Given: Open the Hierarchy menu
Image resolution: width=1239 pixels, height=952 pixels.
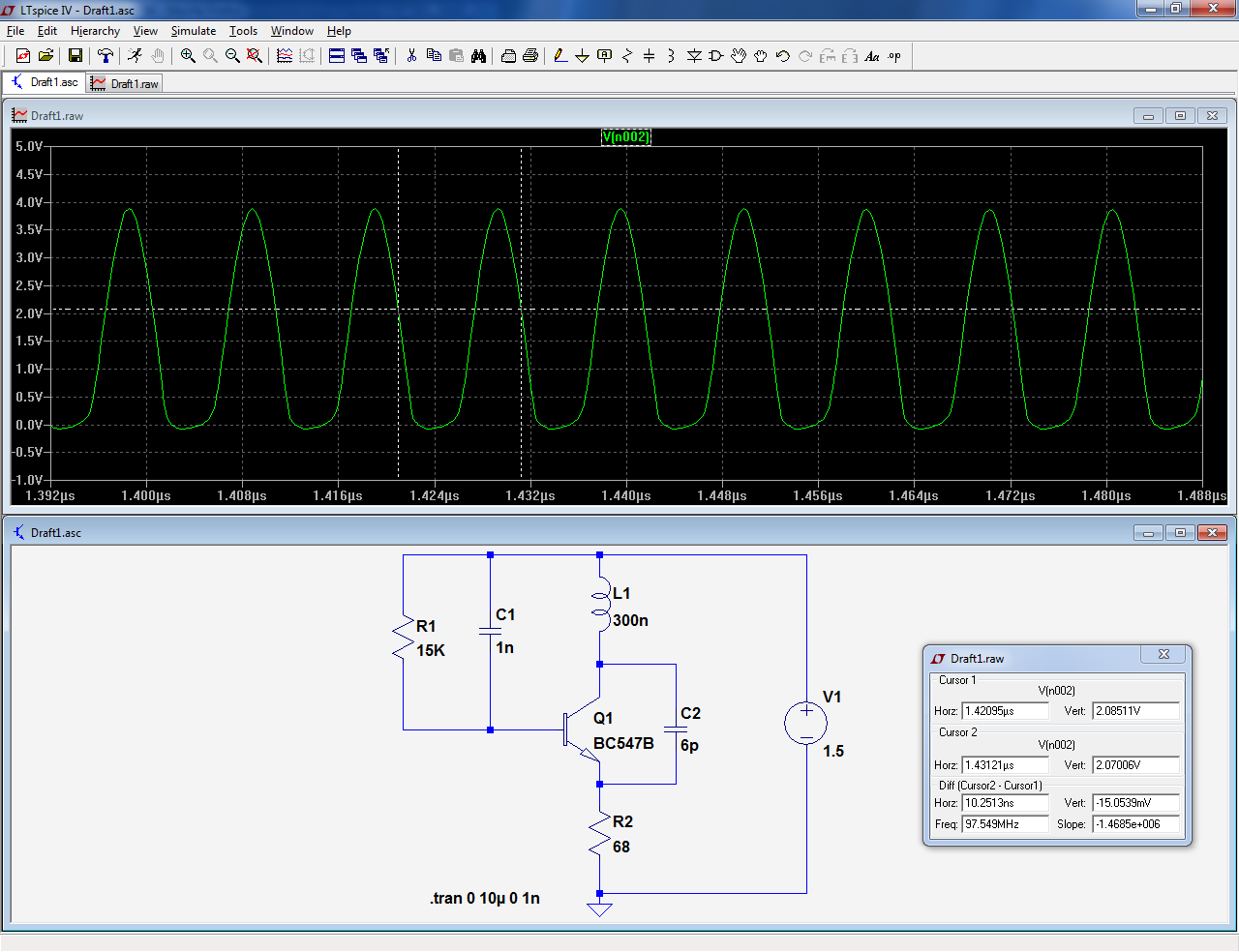Looking at the screenshot, I should (x=95, y=31).
